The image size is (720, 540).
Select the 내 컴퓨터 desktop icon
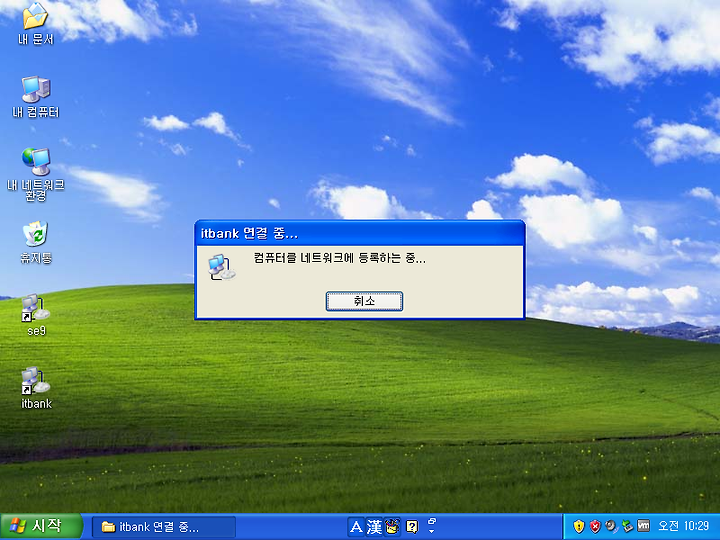pos(35,97)
